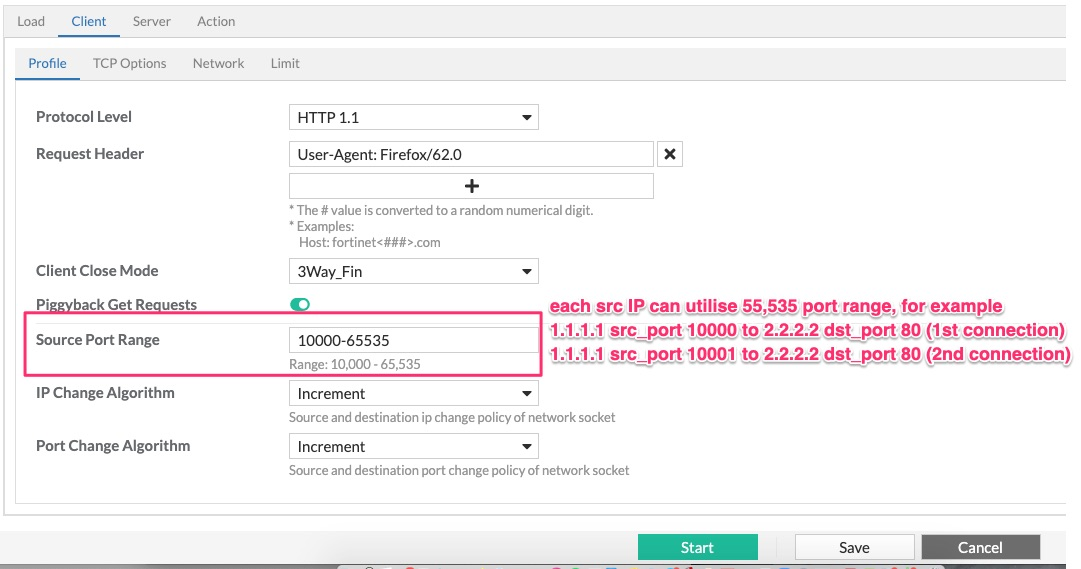Switch to the Network sub-tab
This screenshot has width=1081, height=569.
pyautogui.click(x=219, y=63)
